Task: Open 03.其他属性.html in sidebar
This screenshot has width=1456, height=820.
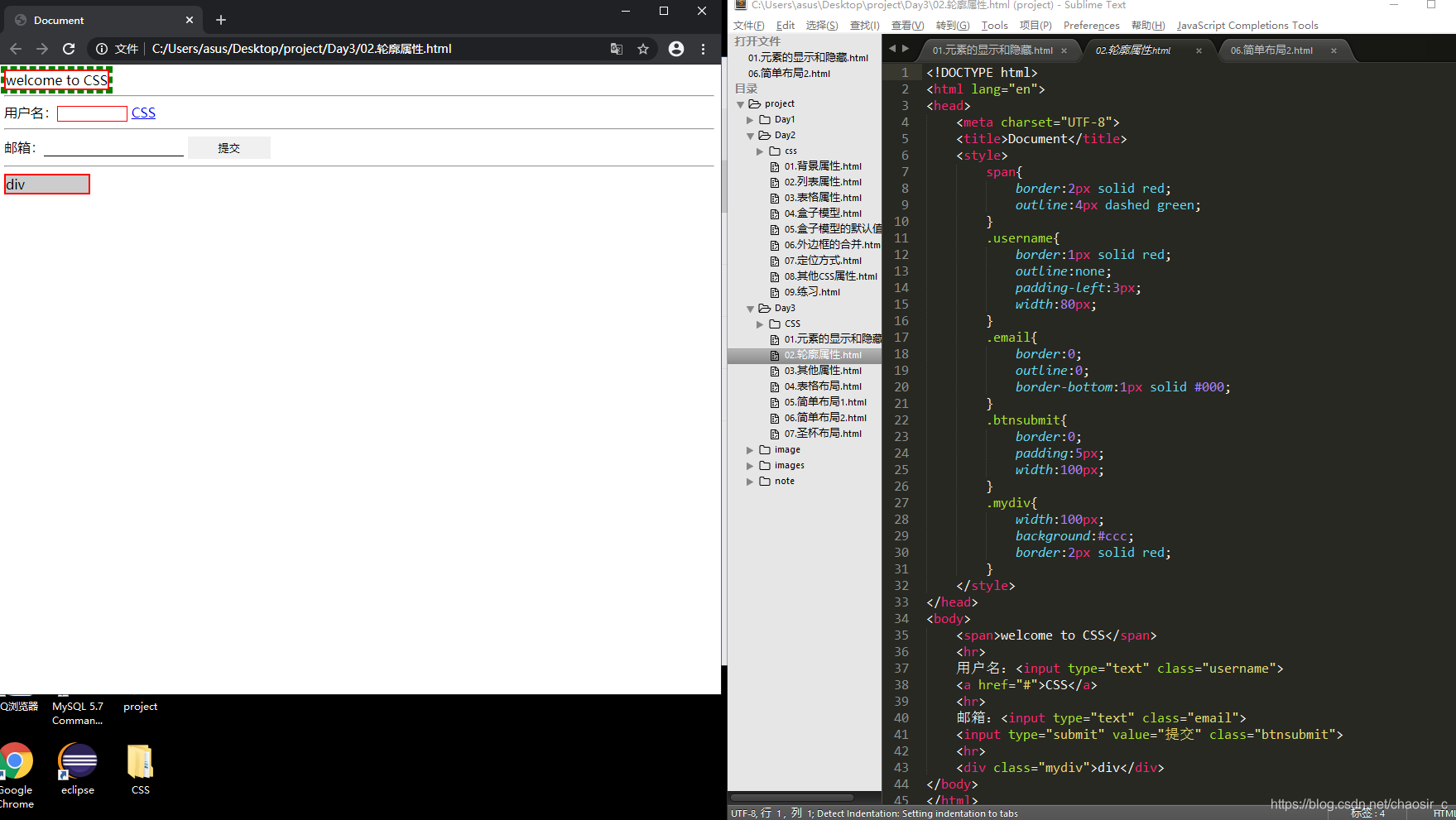Action: point(823,371)
